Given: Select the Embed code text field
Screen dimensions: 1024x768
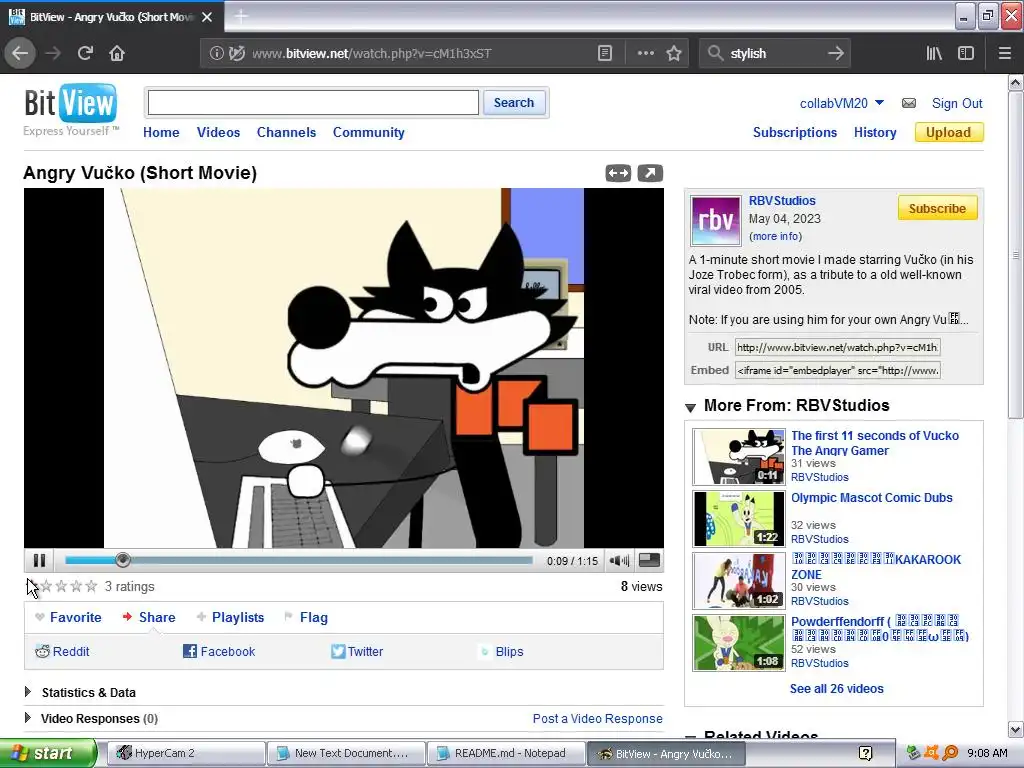Looking at the screenshot, I should tap(837, 370).
